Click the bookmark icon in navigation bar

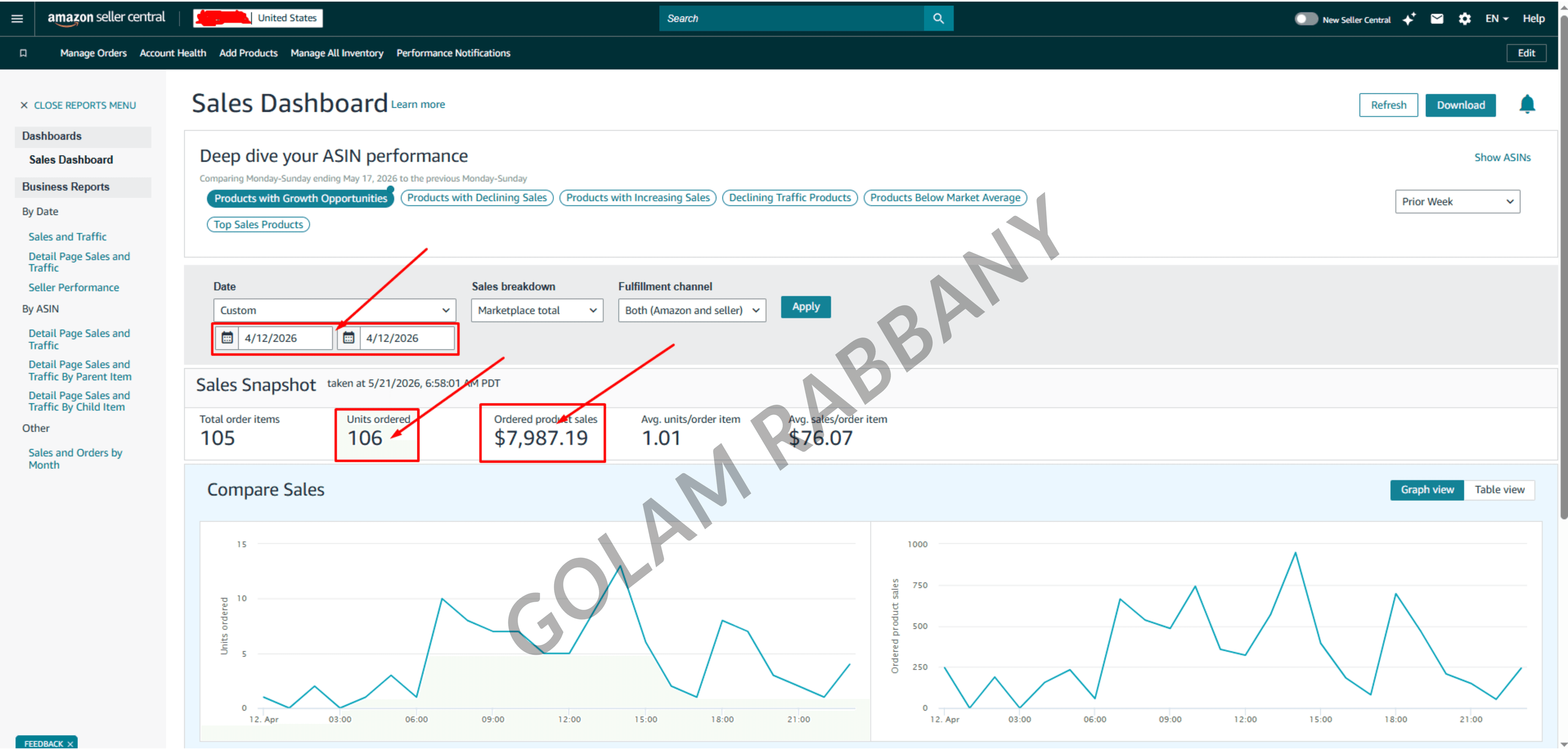point(23,53)
